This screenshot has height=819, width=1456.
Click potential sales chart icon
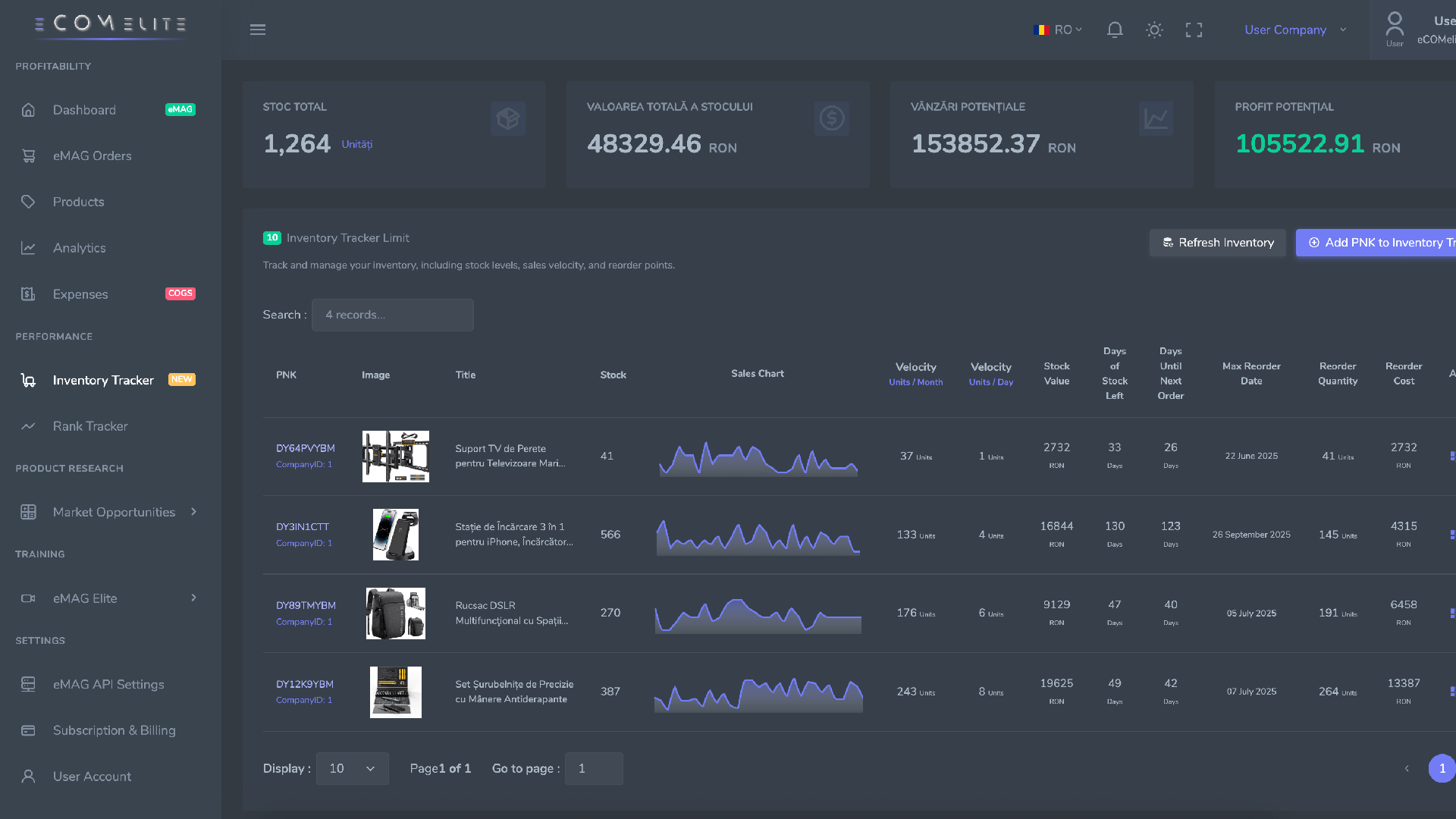(1156, 118)
